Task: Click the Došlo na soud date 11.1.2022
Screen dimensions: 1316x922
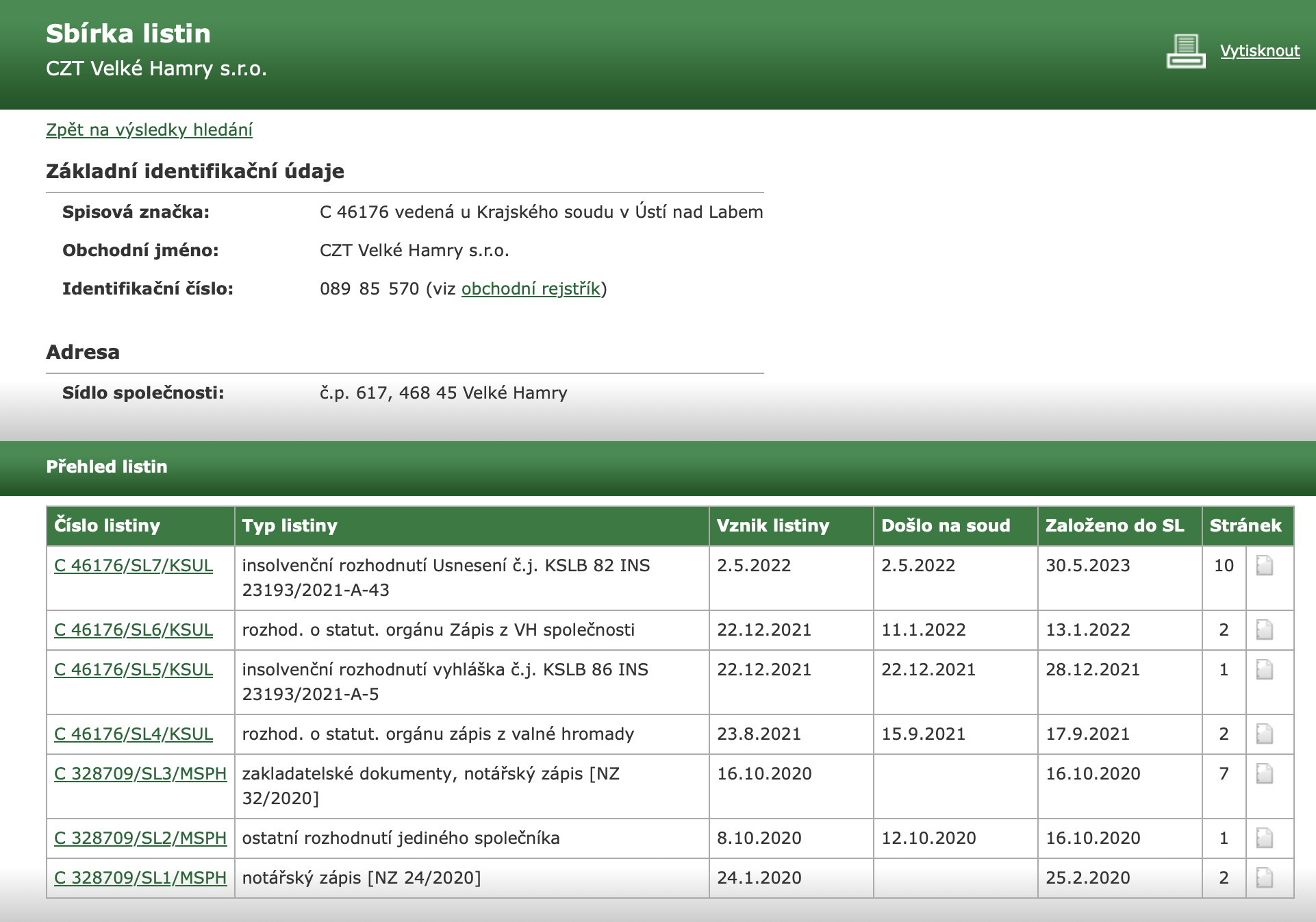Action: point(924,630)
